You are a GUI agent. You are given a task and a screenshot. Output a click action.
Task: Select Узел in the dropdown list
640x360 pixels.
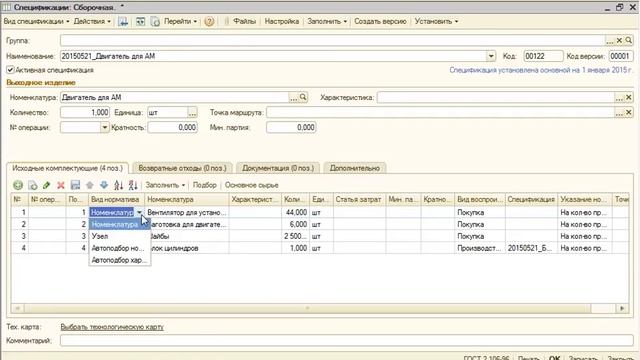point(120,236)
